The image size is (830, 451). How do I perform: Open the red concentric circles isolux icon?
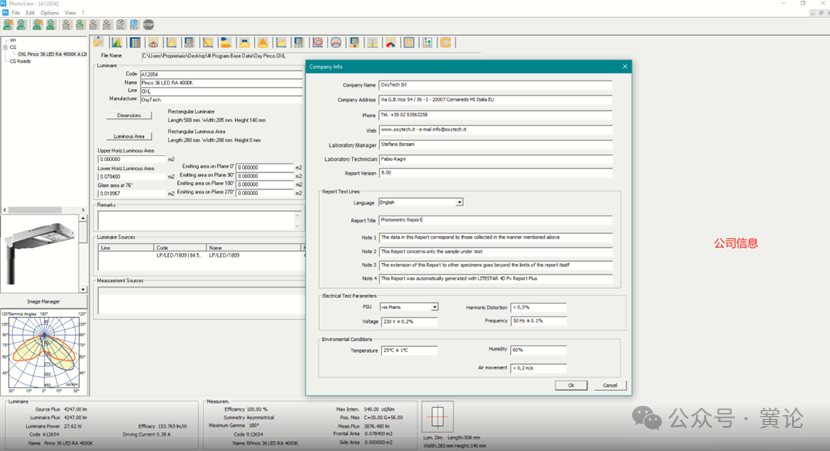(x=318, y=42)
